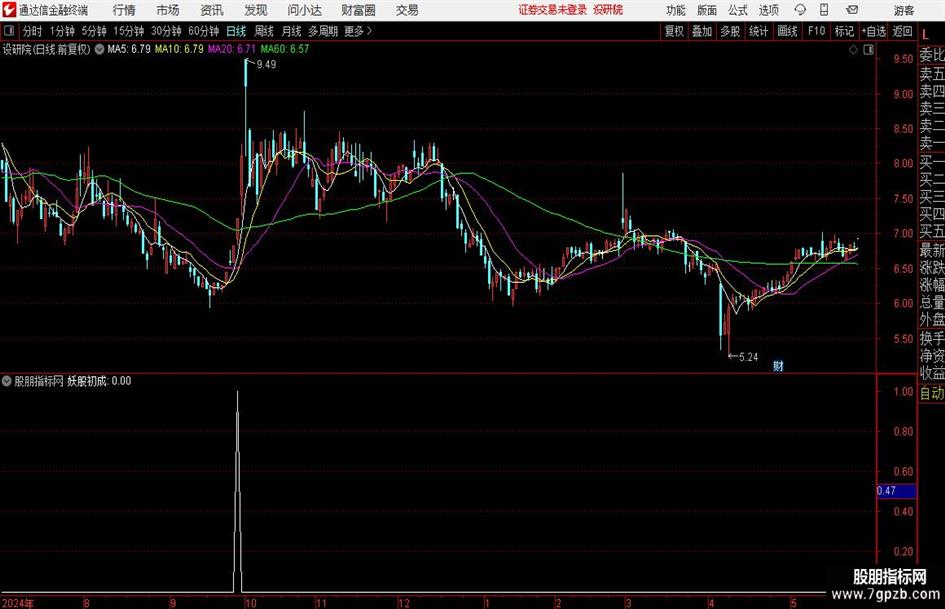Click the 复权 toolbar button

674,31
